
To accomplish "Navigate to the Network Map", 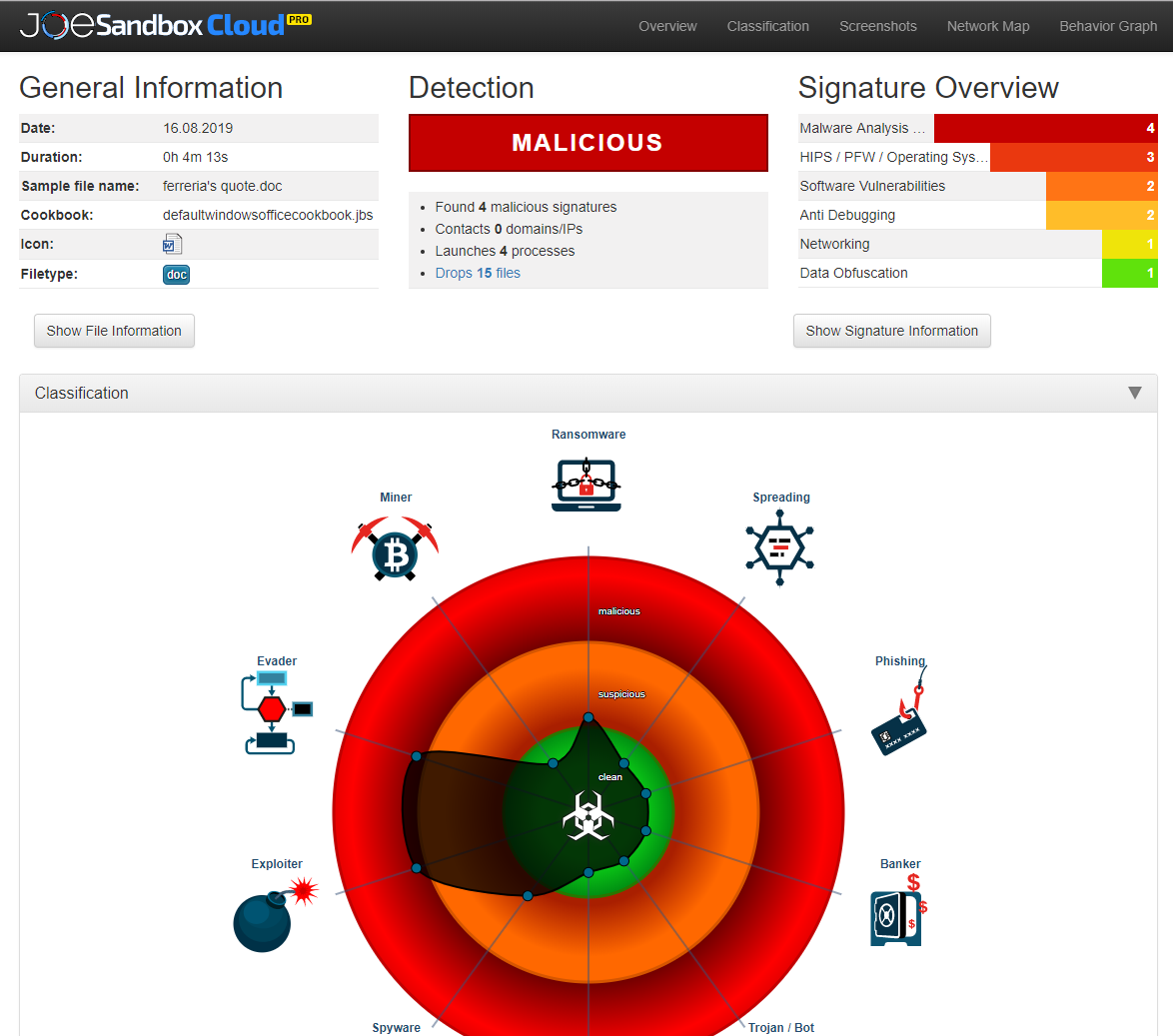I will pos(987,26).
